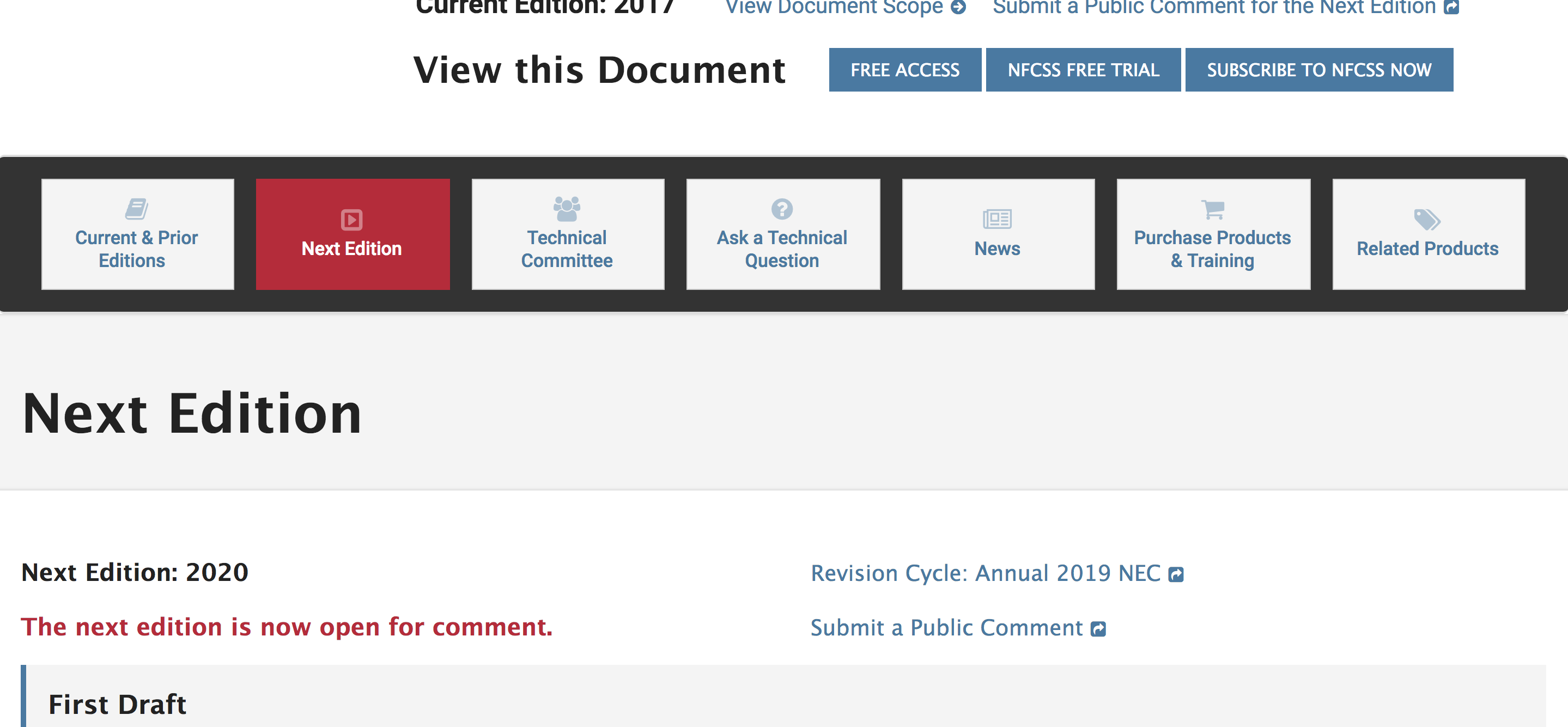Click external link icon after Submit a Public Comment
Image resolution: width=1568 pixels, height=727 pixels.
pyautogui.click(x=1098, y=629)
